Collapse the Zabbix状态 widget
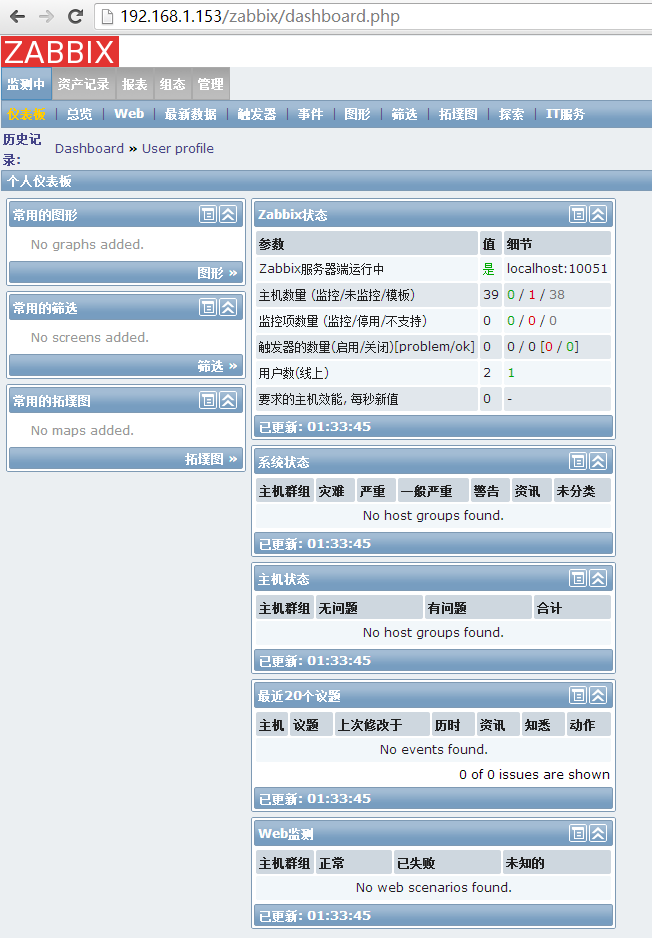 pyautogui.click(x=598, y=214)
